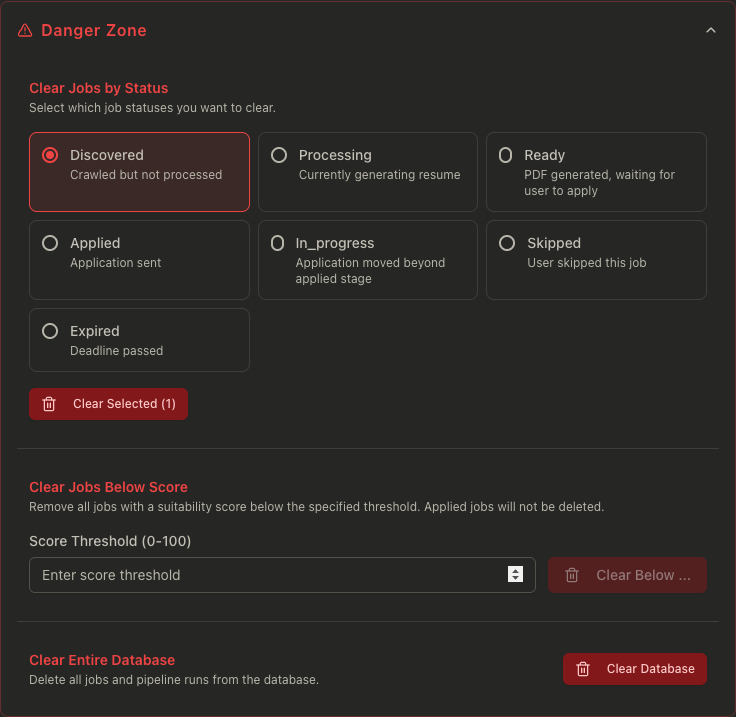Click 'Delete all jobs and pipeline runs' text
Viewport: 736px width, 717px height.
coord(174,680)
